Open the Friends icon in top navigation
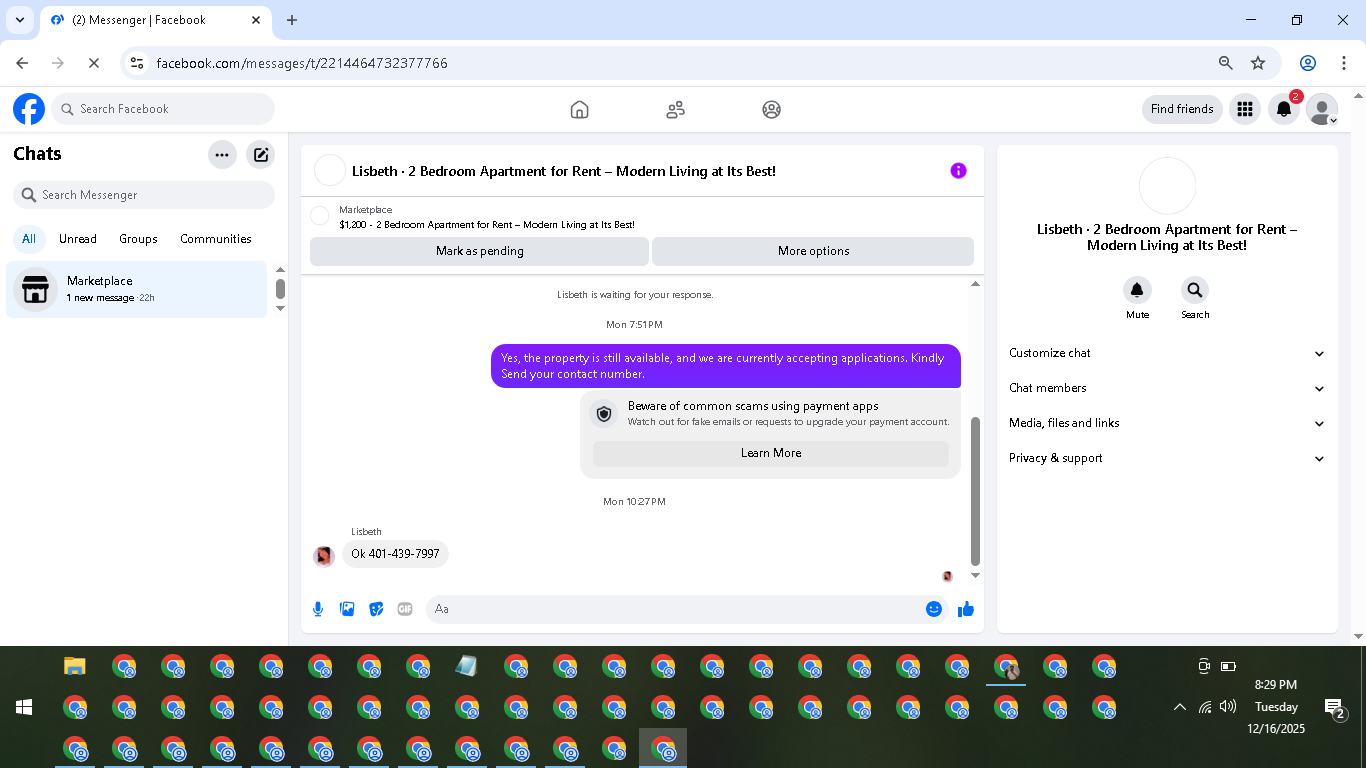 tap(675, 110)
